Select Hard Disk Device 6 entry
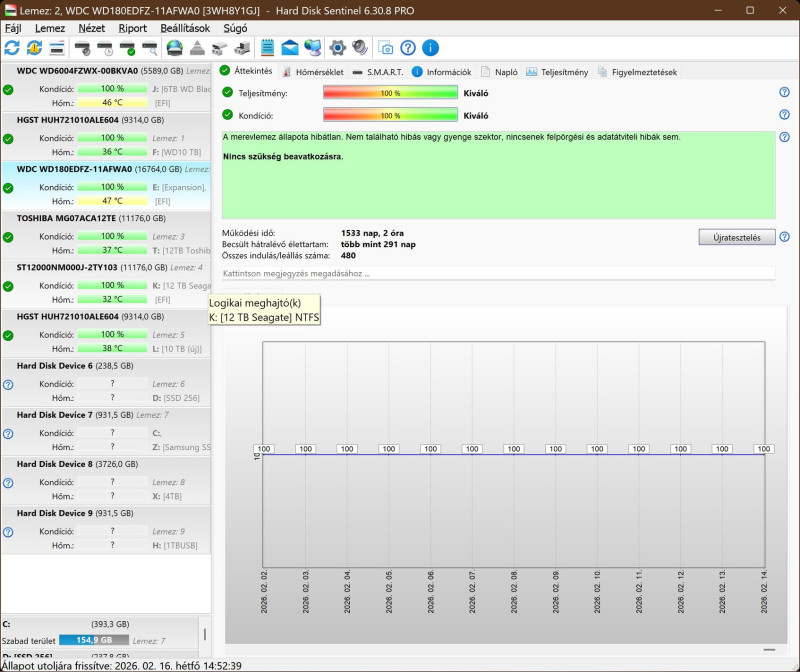The width and height of the screenshot is (800, 672). pos(106,382)
